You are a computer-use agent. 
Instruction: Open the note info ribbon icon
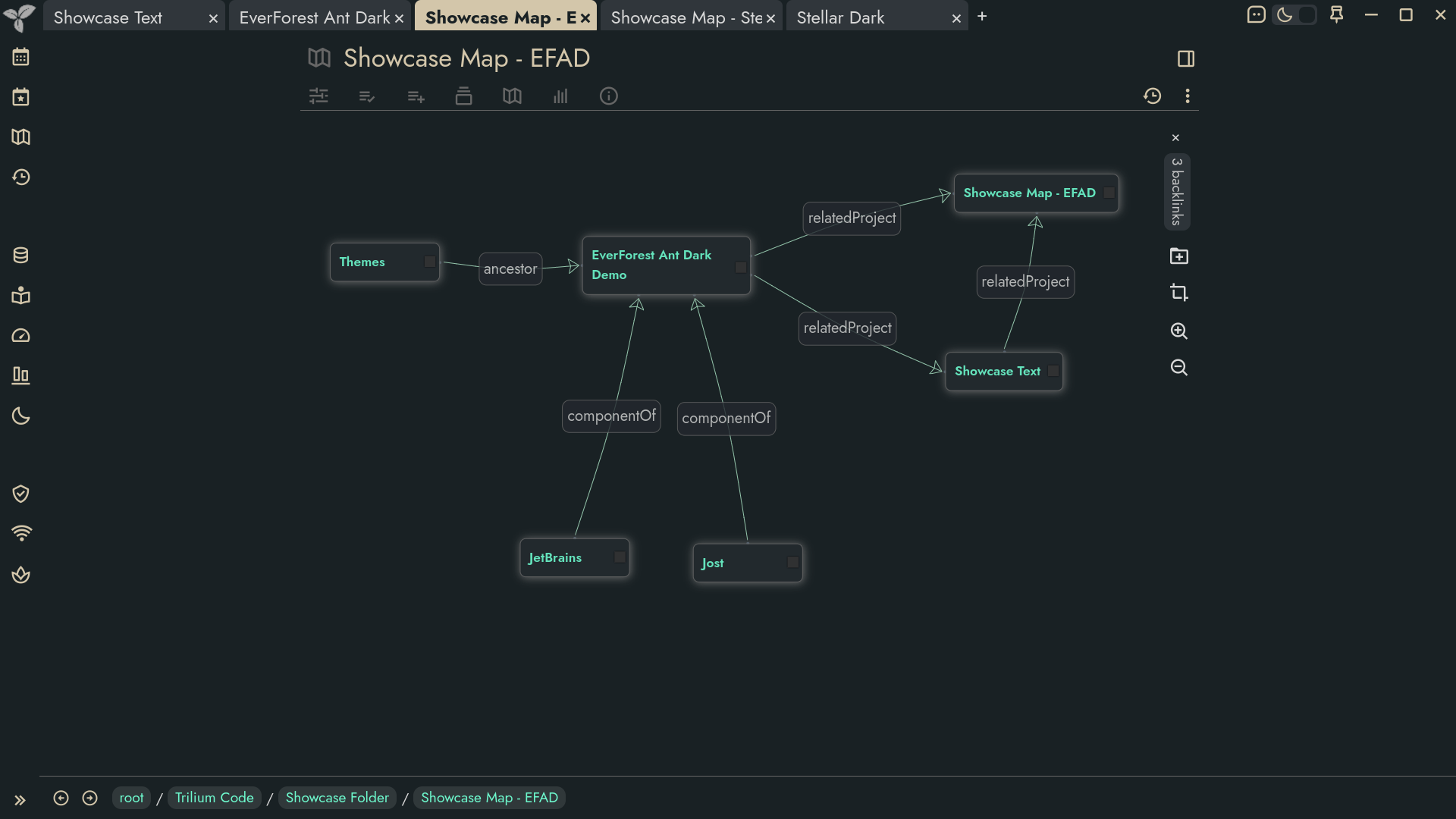(608, 96)
